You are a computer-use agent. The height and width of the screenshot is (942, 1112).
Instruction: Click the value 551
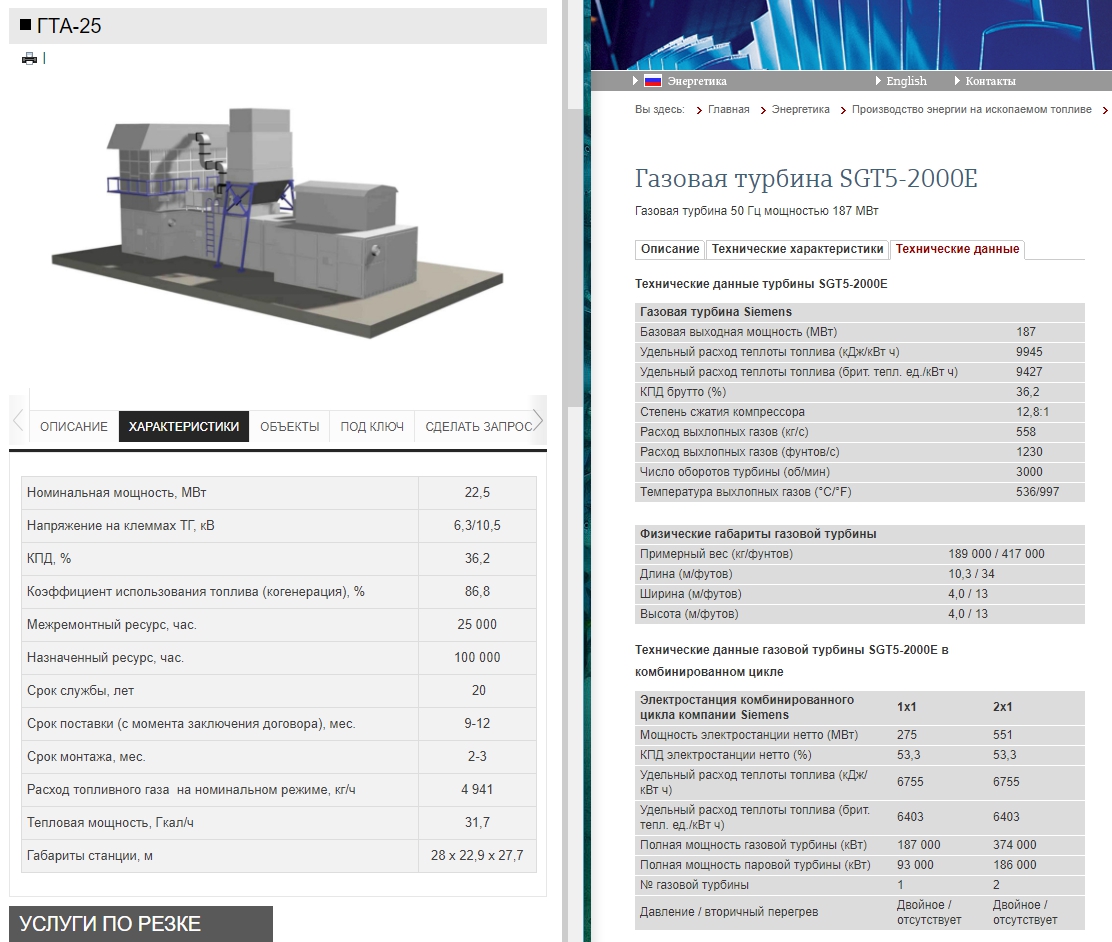(1002, 735)
